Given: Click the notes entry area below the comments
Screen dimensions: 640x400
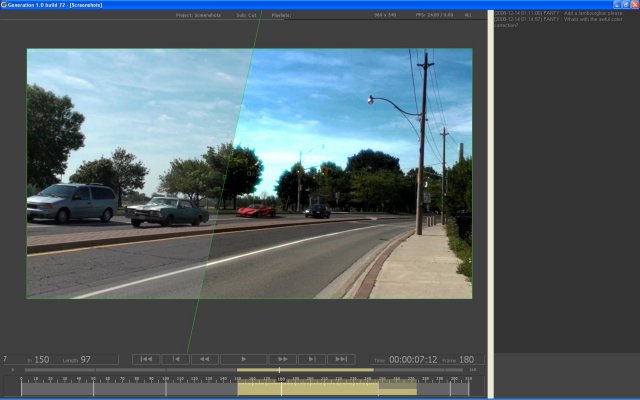Looking at the screenshot, I should click(x=567, y=375).
